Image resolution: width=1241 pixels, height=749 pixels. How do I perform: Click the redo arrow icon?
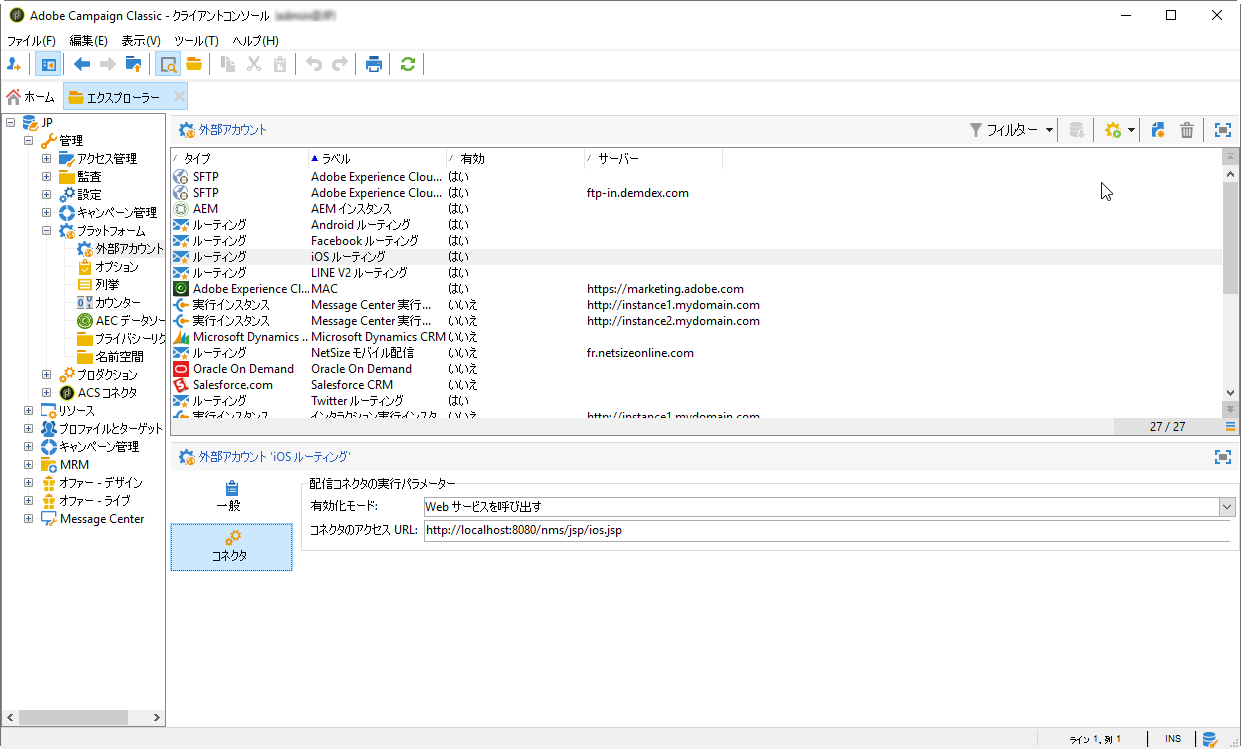pos(340,64)
